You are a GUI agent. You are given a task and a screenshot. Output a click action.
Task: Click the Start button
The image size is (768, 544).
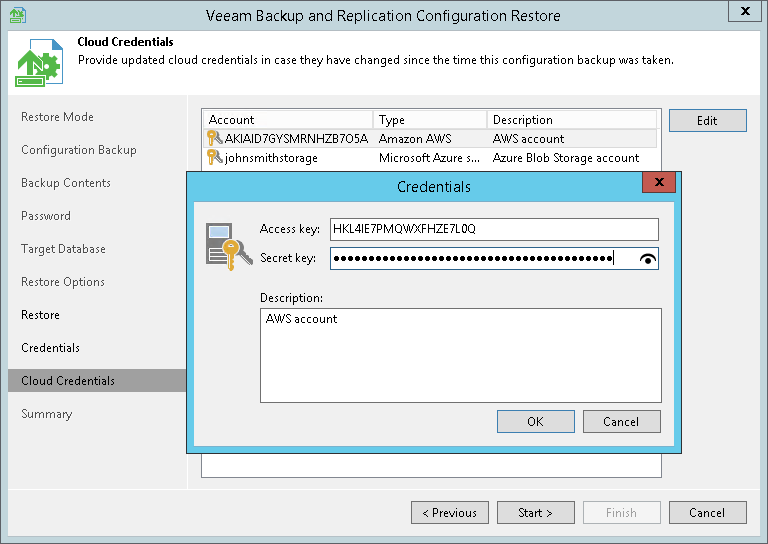[x=535, y=513]
